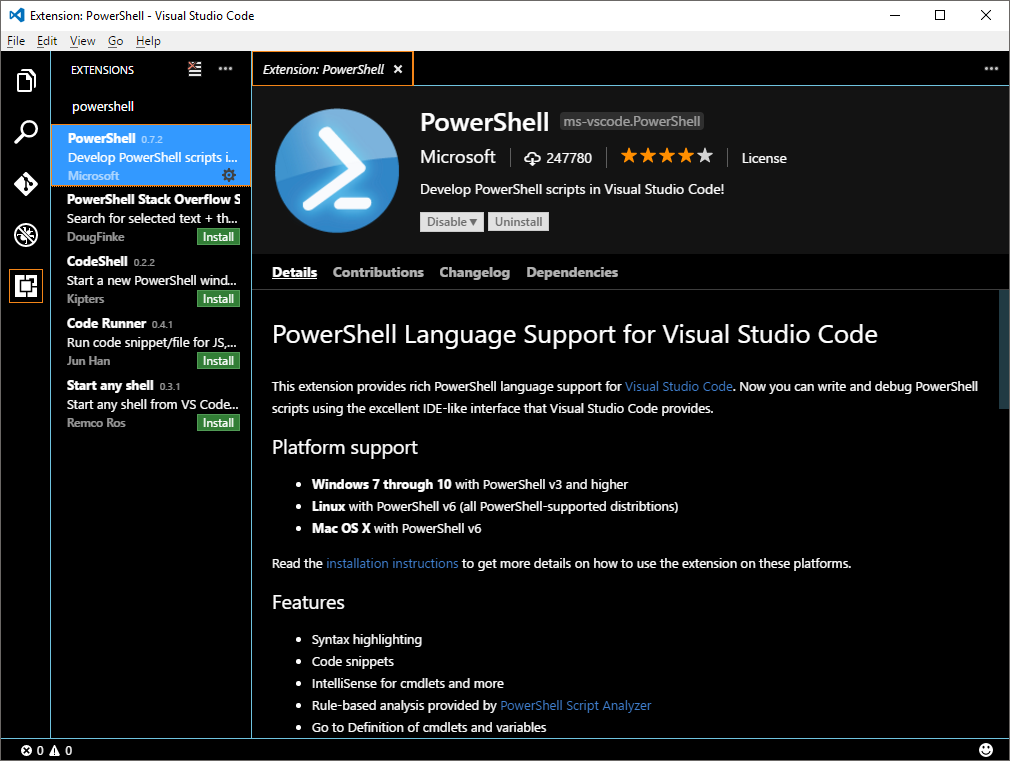This screenshot has height=761, width=1010.
Task: Click the extensions search box with 'powershell'
Action: tap(151, 106)
